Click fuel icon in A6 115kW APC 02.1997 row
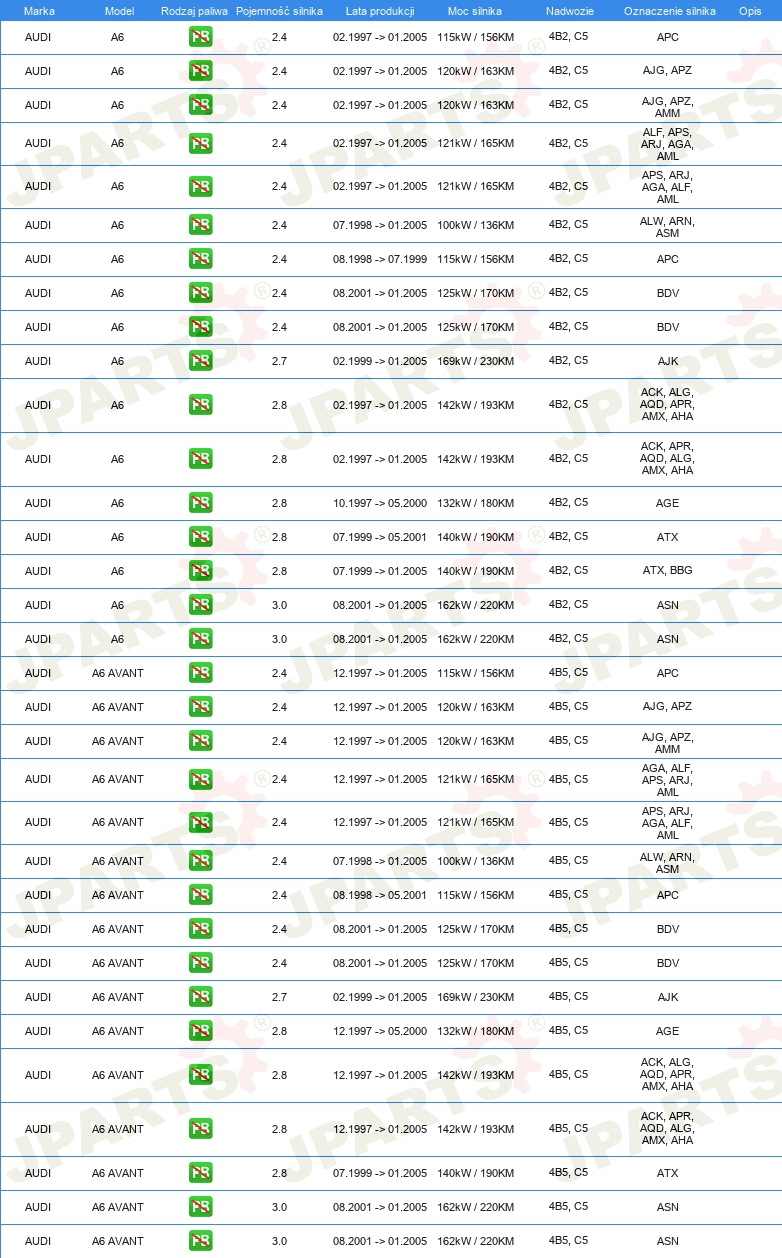Image resolution: width=782 pixels, height=1258 pixels. [x=200, y=37]
